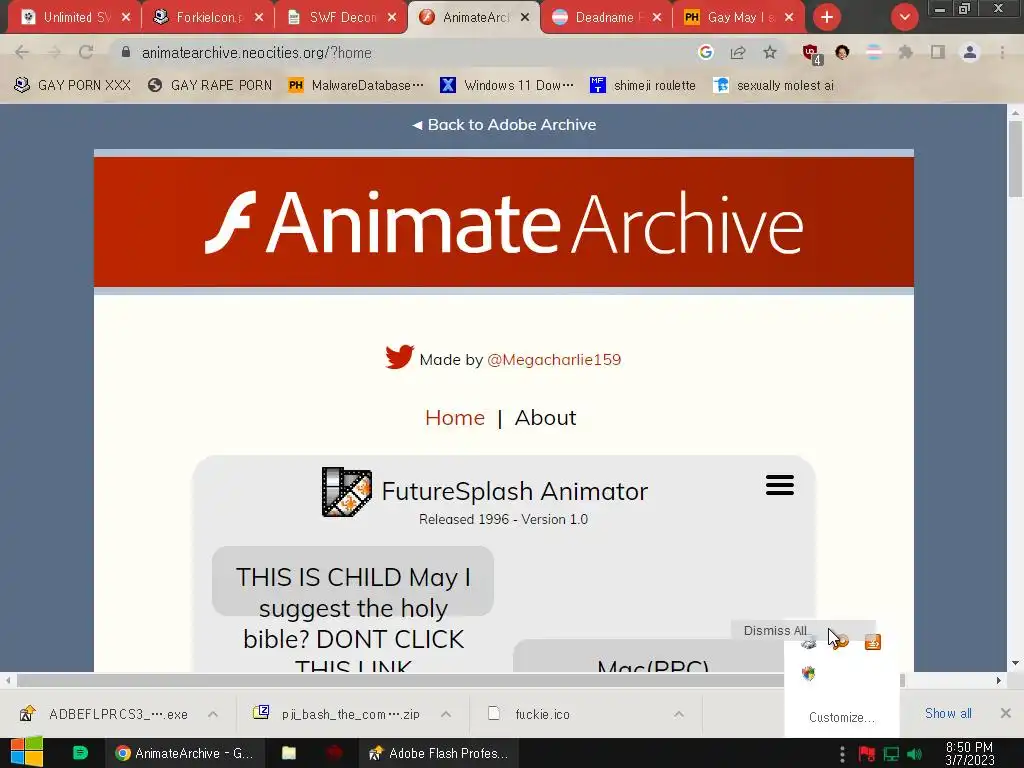This screenshot has height=768, width=1024.
Task: Open the tab search dropdown arrow
Action: tap(904, 17)
